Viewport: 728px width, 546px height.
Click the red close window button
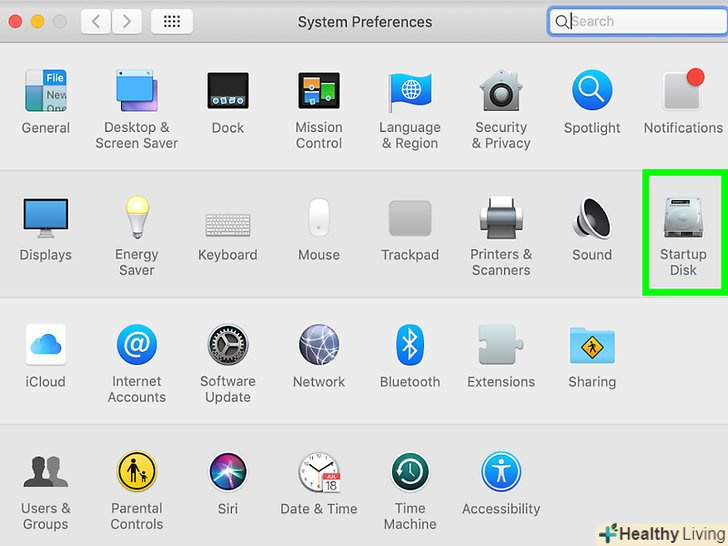click(x=15, y=21)
